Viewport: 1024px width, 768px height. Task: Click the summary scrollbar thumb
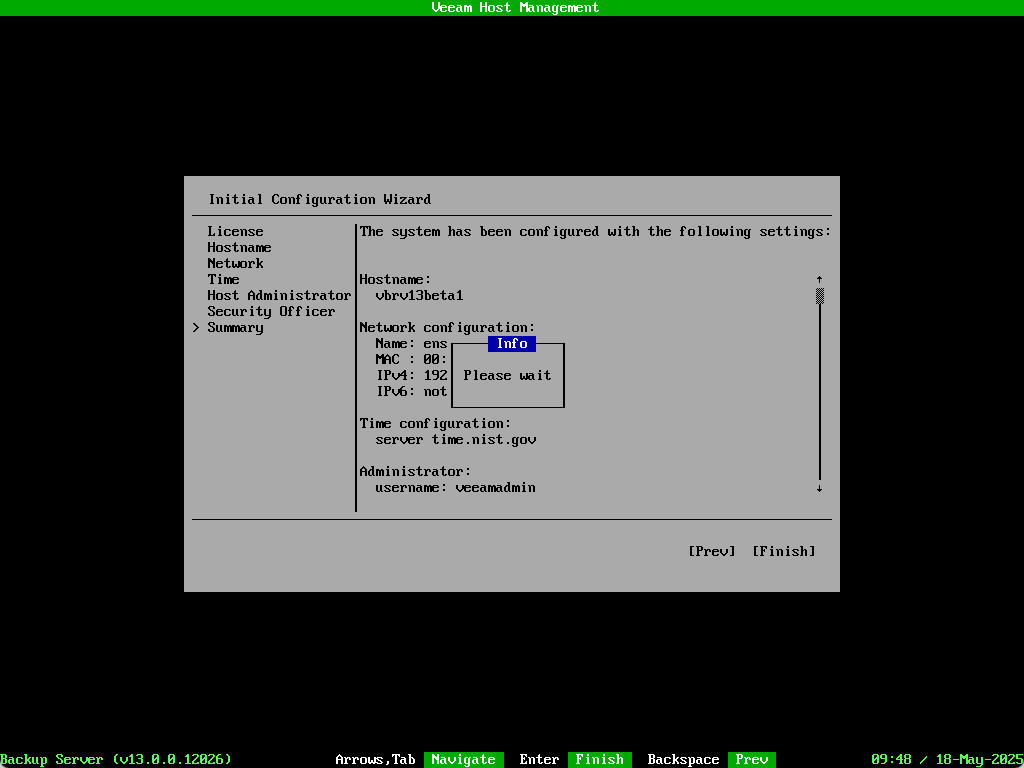coord(819,295)
